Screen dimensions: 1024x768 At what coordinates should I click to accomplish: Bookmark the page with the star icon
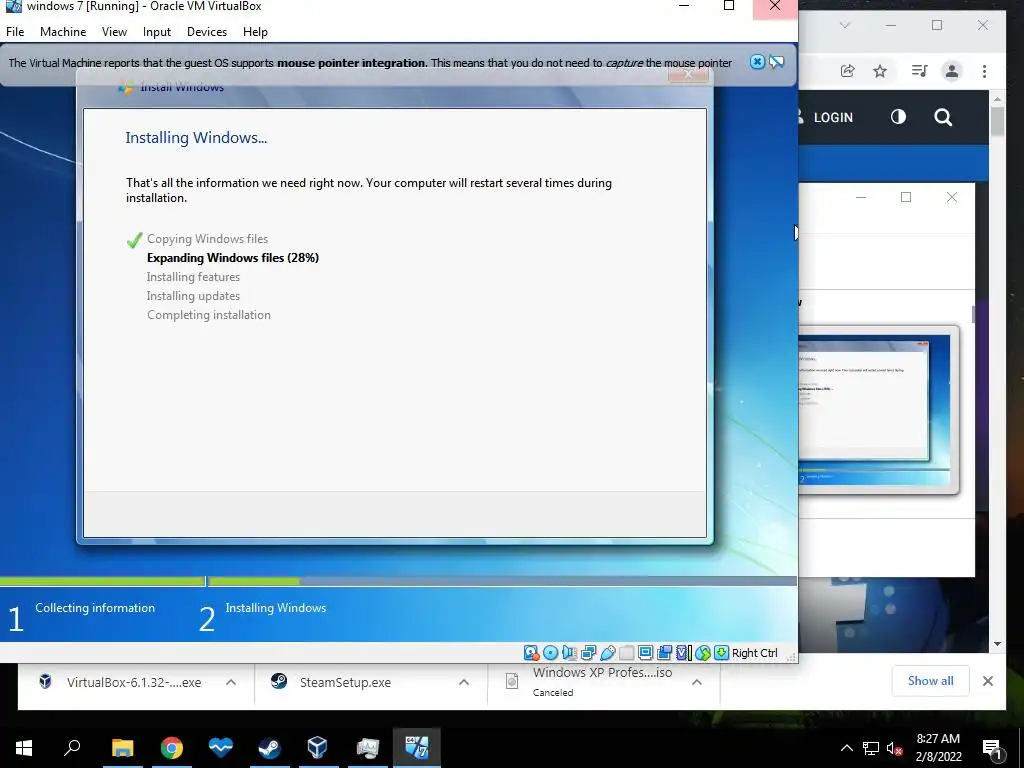click(x=880, y=71)
